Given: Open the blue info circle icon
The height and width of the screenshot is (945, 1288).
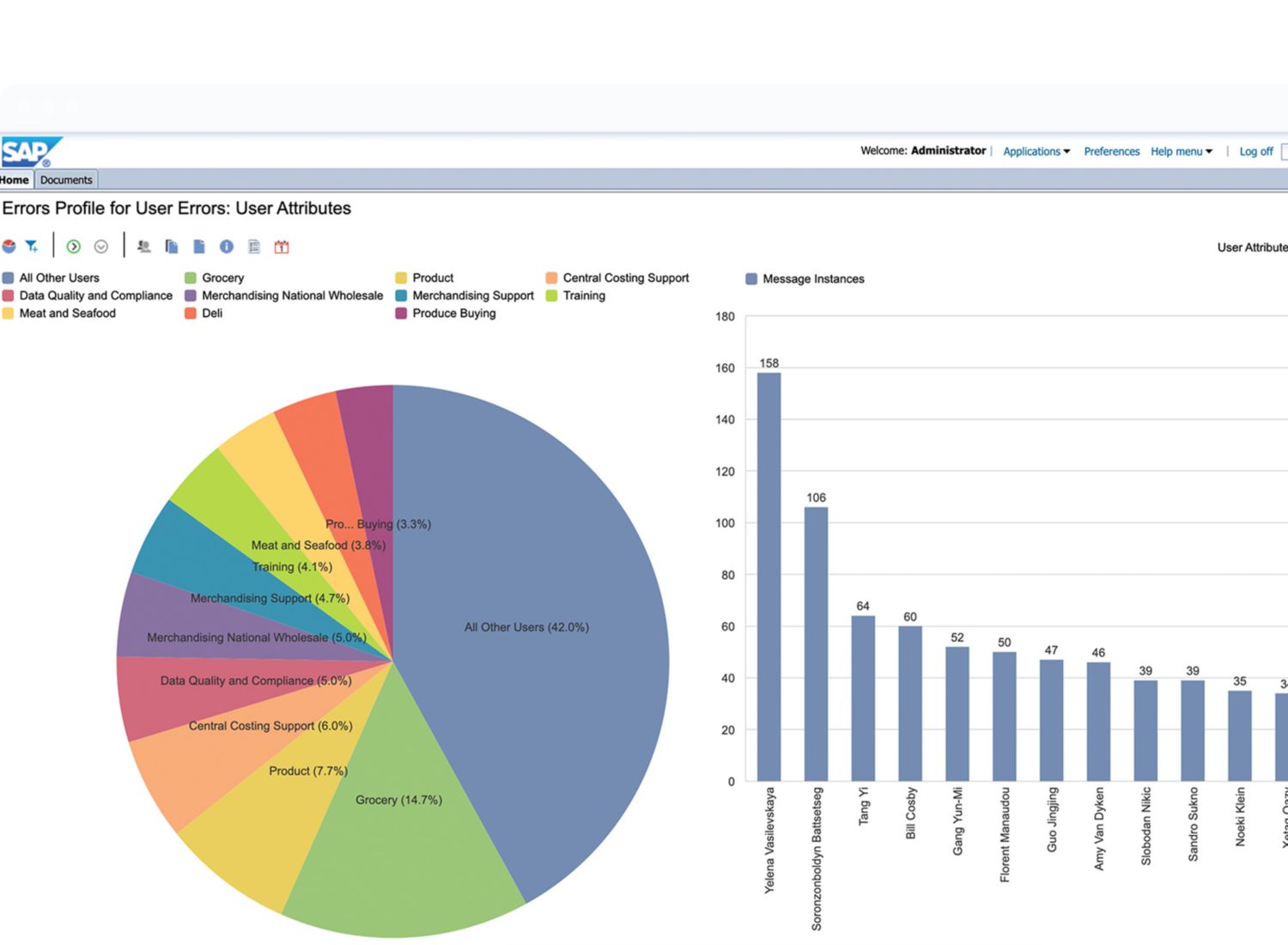Looking at the screenshot, I should [227, 247].
